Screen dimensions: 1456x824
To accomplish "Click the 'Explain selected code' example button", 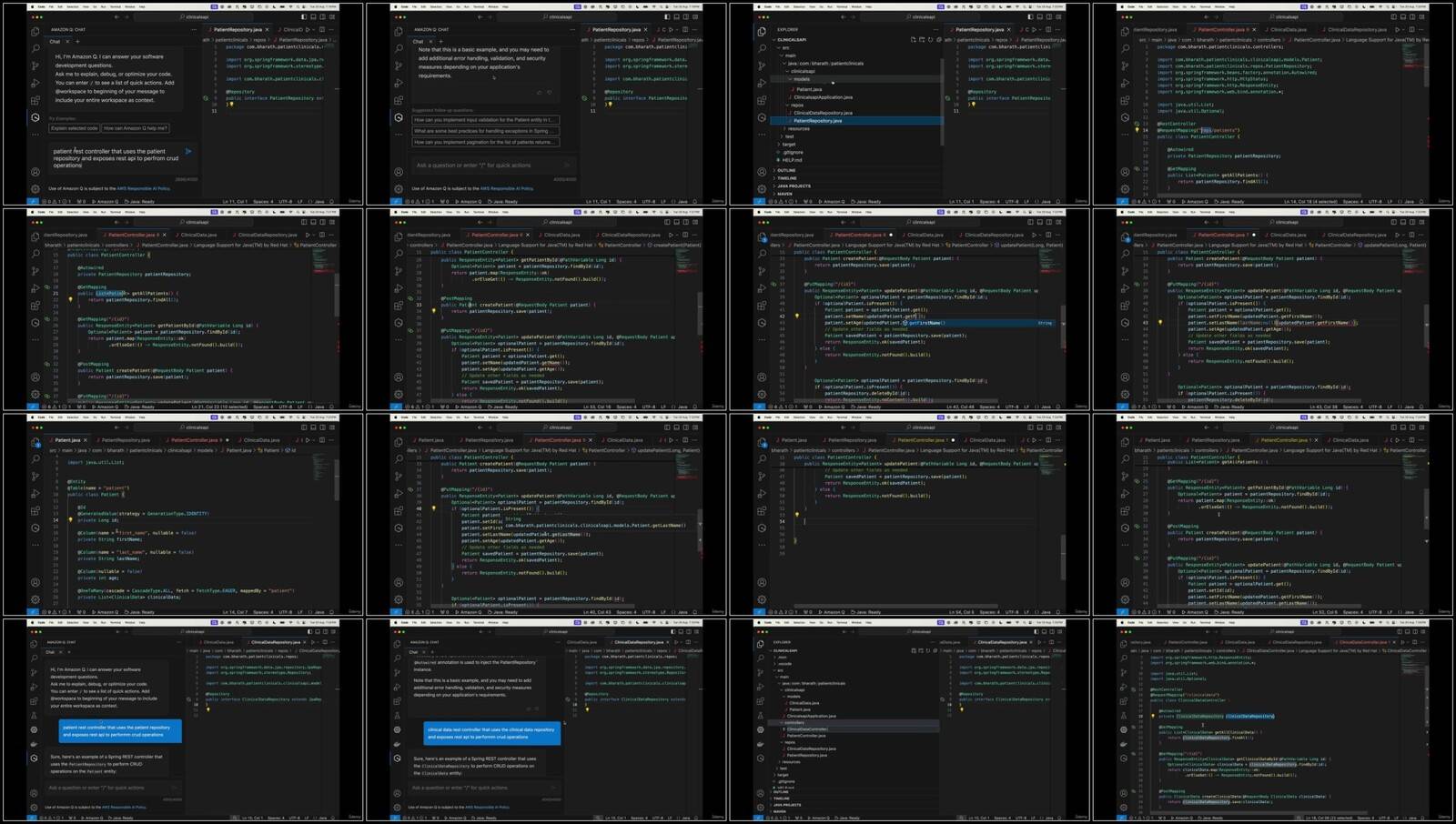I will 74,128.
